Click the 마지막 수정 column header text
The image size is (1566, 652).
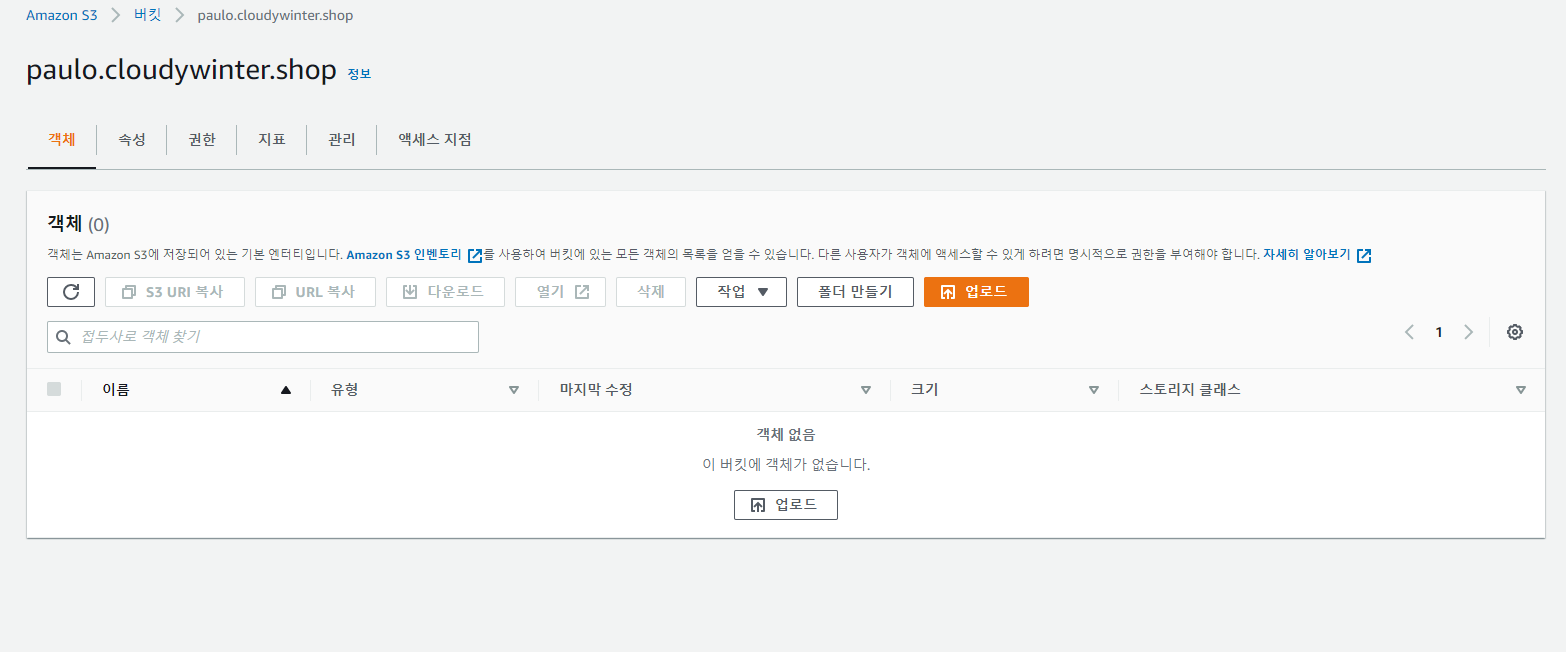click(x=596, y=390)
